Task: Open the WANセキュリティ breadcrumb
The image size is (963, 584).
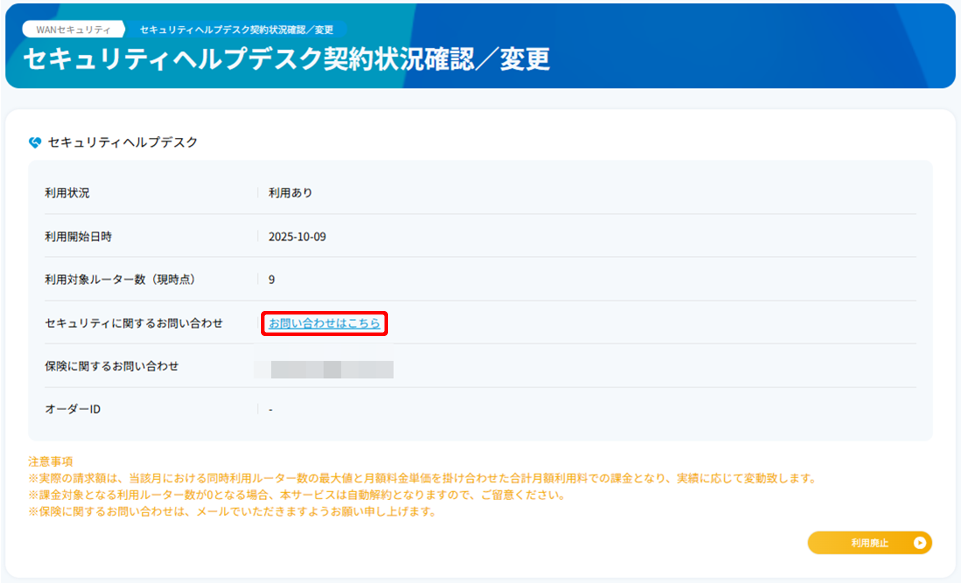Action: coord(73,30)
